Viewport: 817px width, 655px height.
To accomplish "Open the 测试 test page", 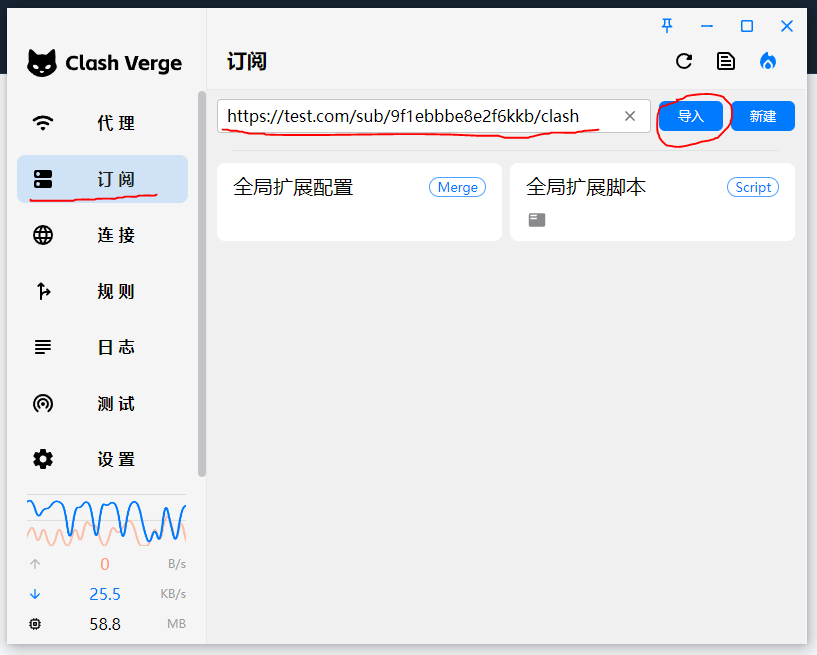I will tap(102, 404).
